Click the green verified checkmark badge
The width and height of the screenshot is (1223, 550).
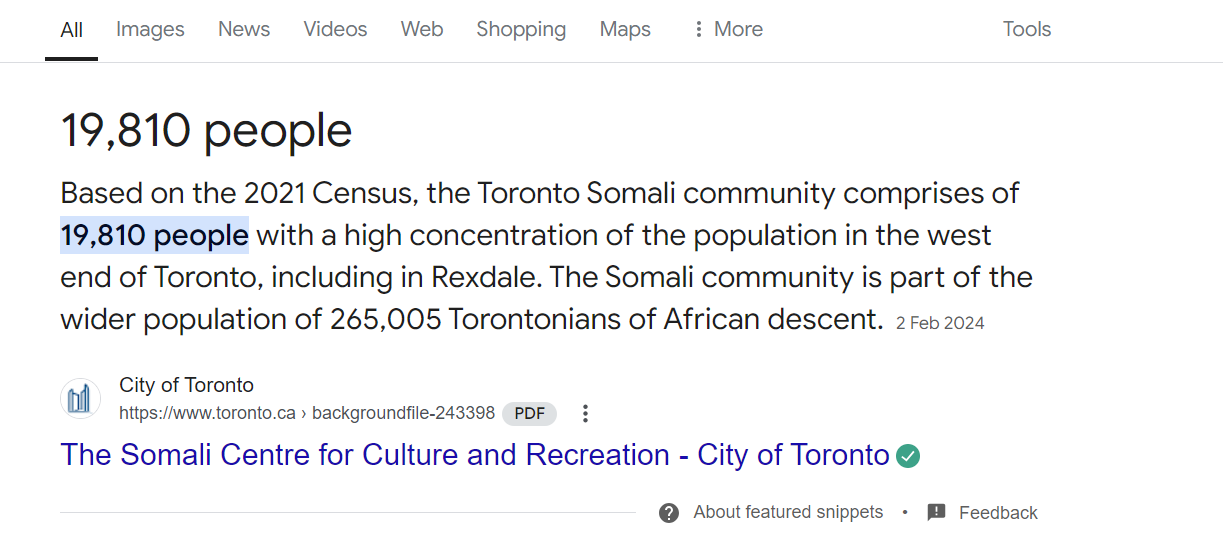pos(908,456)
